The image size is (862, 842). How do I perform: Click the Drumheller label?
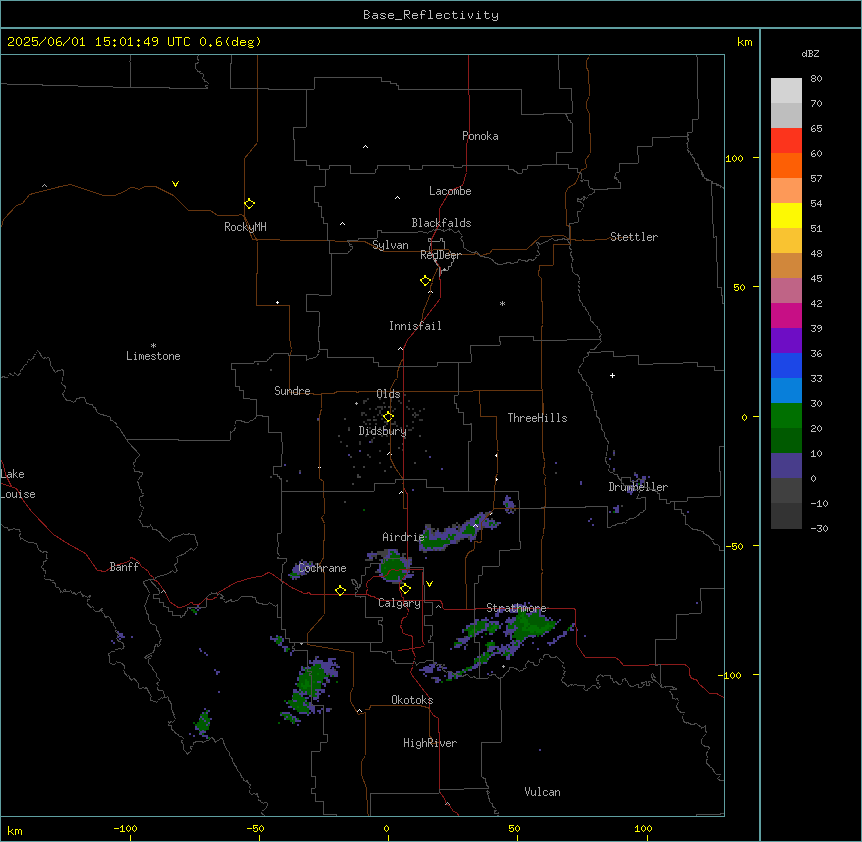coord(638,487)
